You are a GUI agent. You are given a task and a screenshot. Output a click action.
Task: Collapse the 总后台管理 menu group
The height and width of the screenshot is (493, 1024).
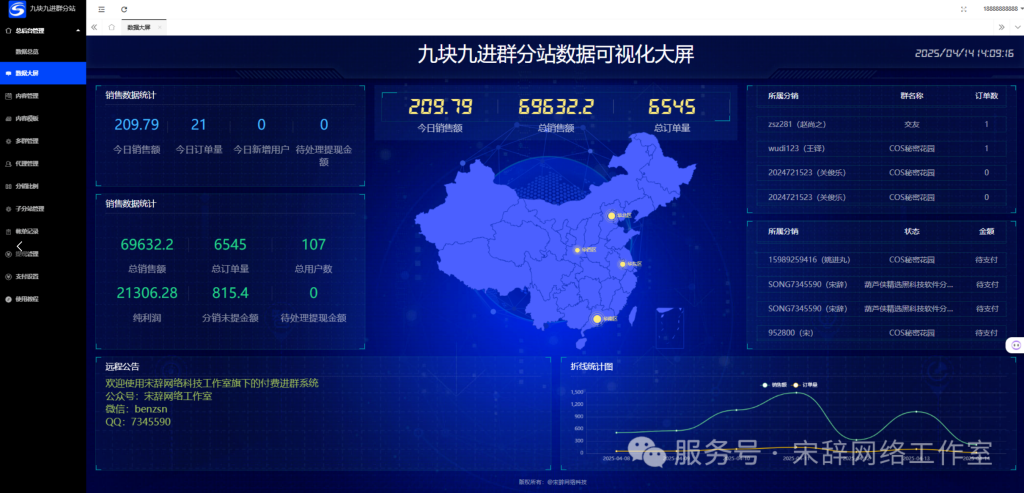pos(43,30)
